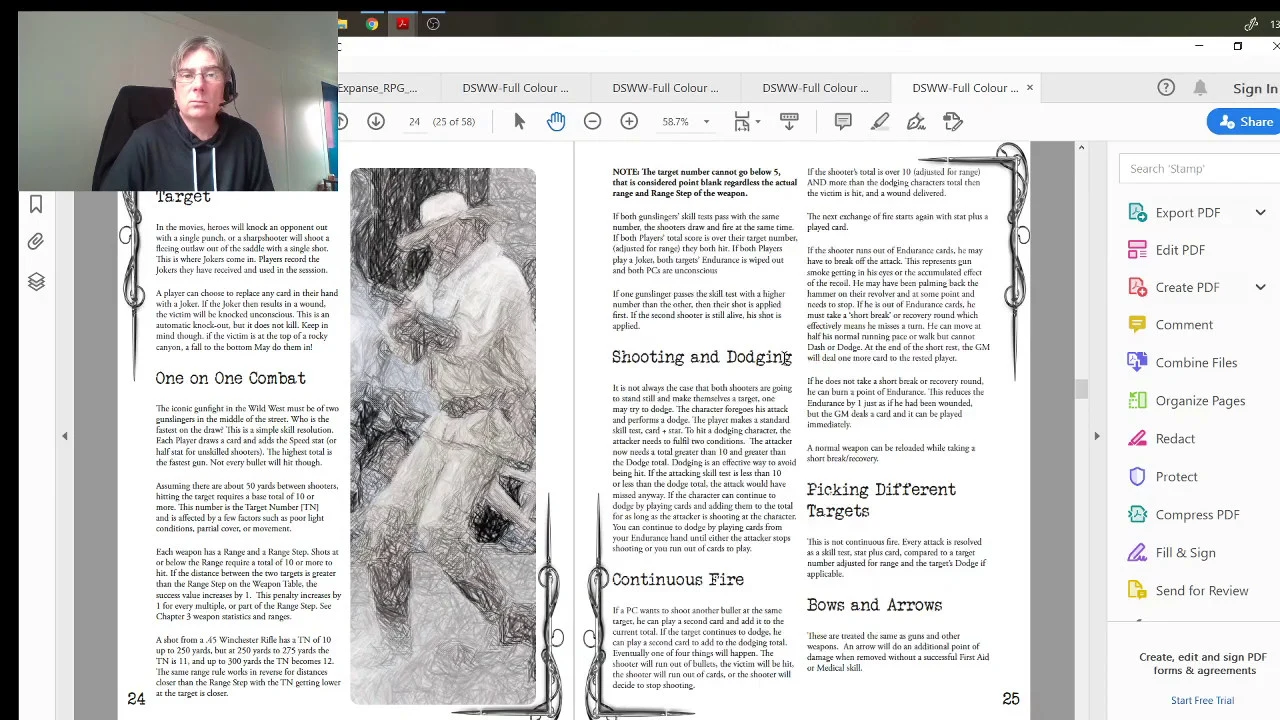Screen dimensions: 1280x720
Task: Open the clock app in taskbar
Action: 433,24
